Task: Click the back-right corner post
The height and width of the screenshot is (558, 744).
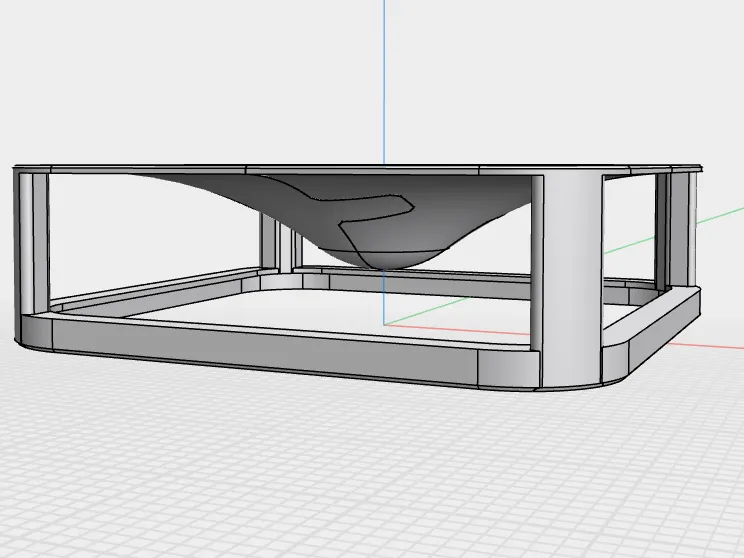Action: click(x=676, y=230)
